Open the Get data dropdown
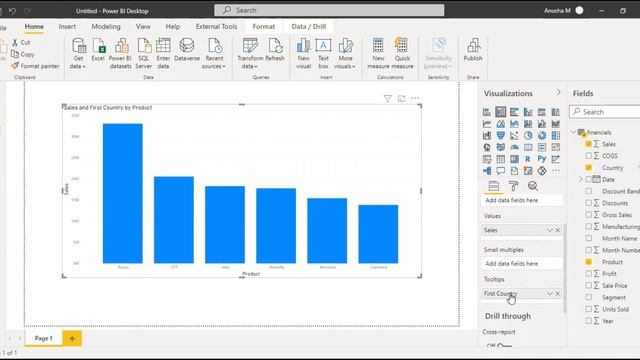 point(78,54)
